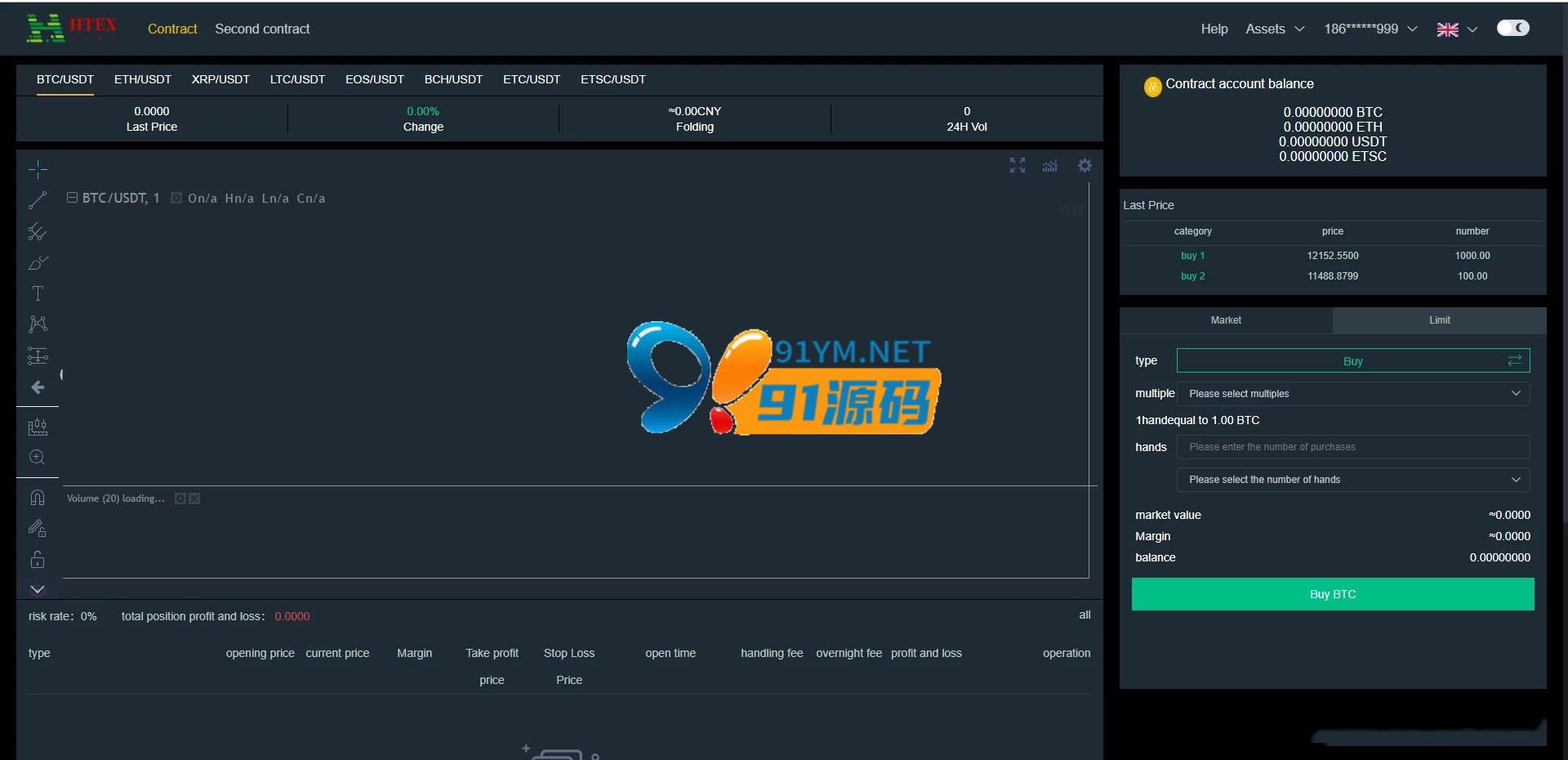
Task: Select the text annotation tool
Action: [38, 293]
